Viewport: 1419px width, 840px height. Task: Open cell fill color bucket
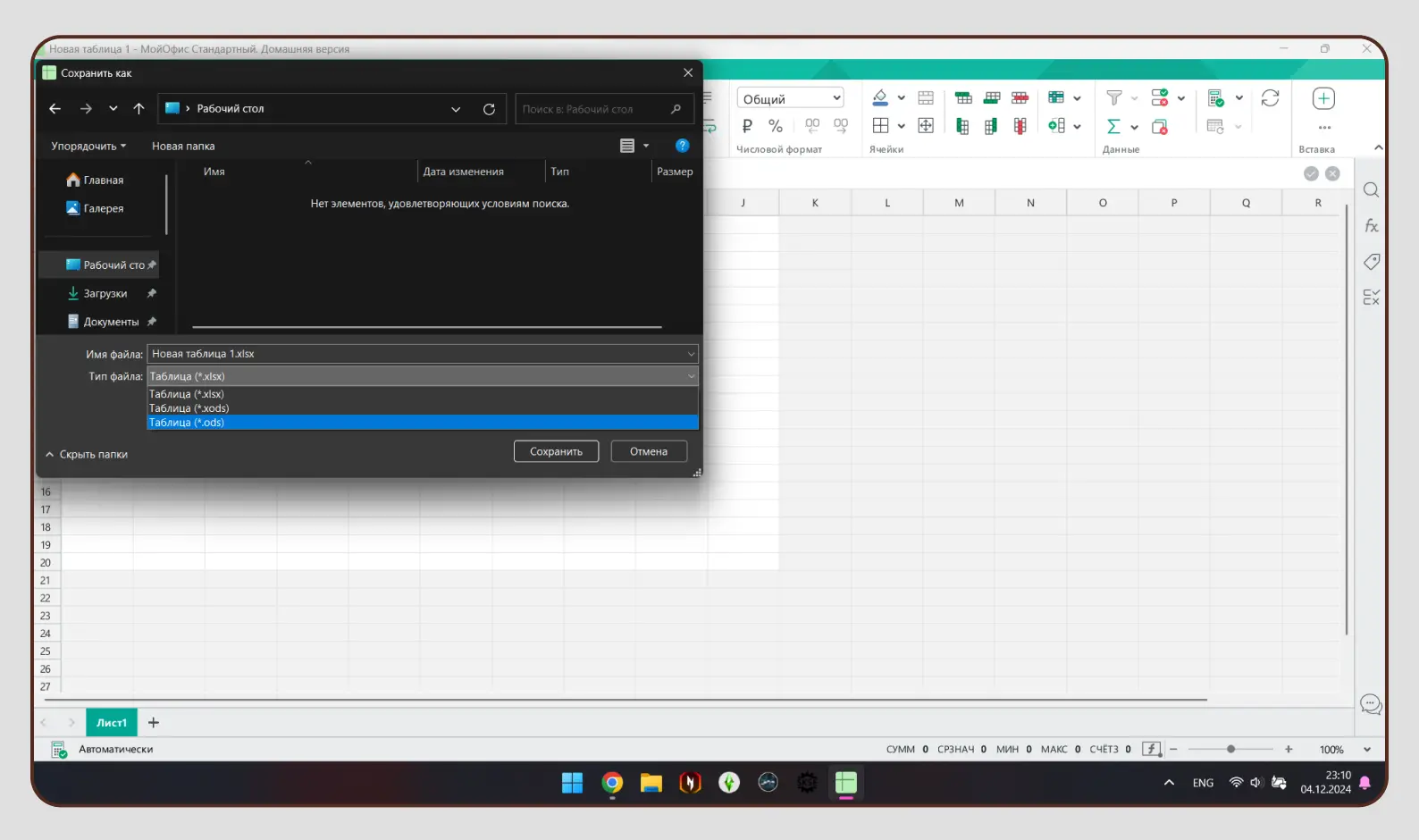[880, 97]
